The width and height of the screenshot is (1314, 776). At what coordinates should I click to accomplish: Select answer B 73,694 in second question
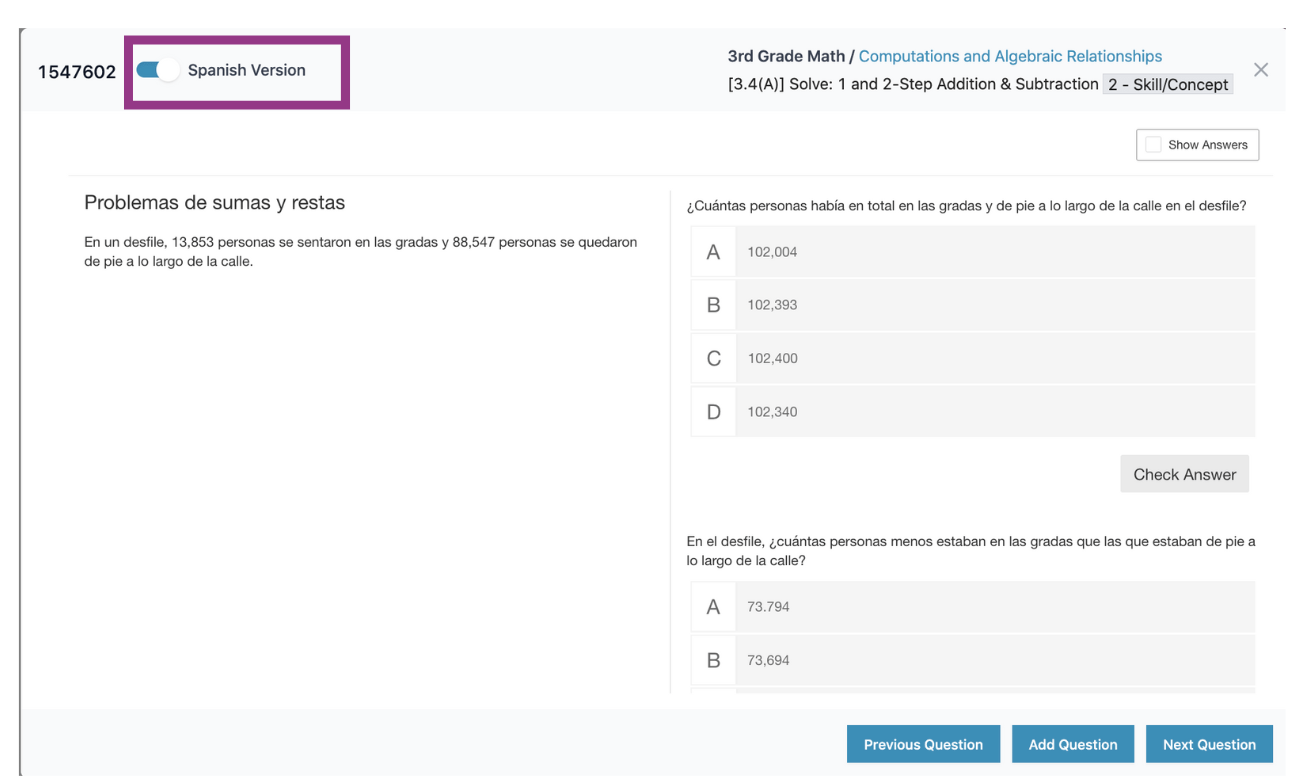click(972, 660)
